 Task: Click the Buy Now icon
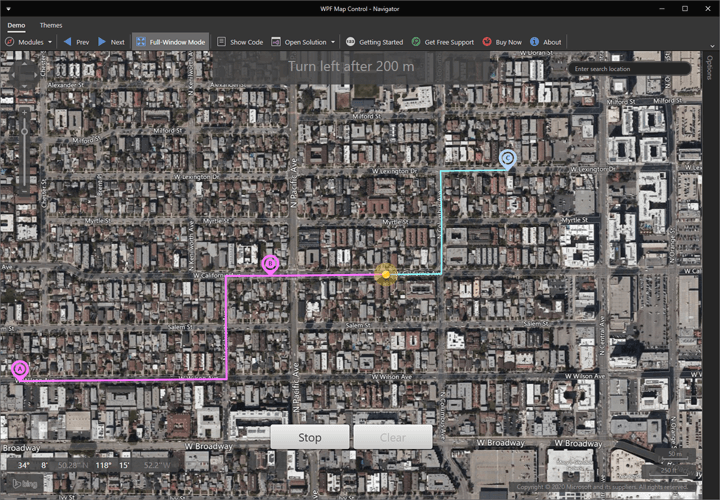coord(487,42)
